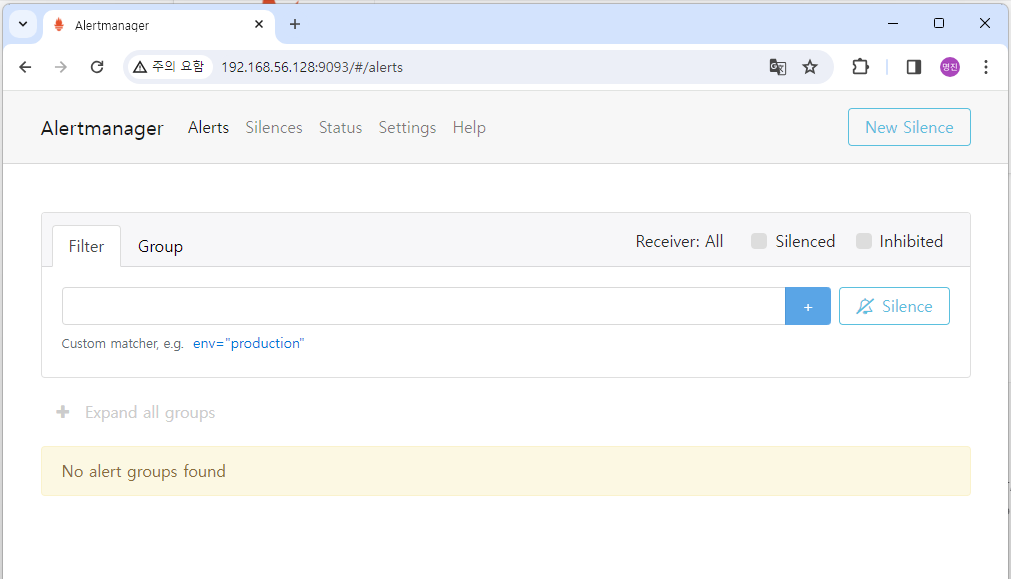Viewport: 1011px width, 579px height.
Task: Click the Alertmanager flame favicon in tab
Action: [x=59, y=25]
